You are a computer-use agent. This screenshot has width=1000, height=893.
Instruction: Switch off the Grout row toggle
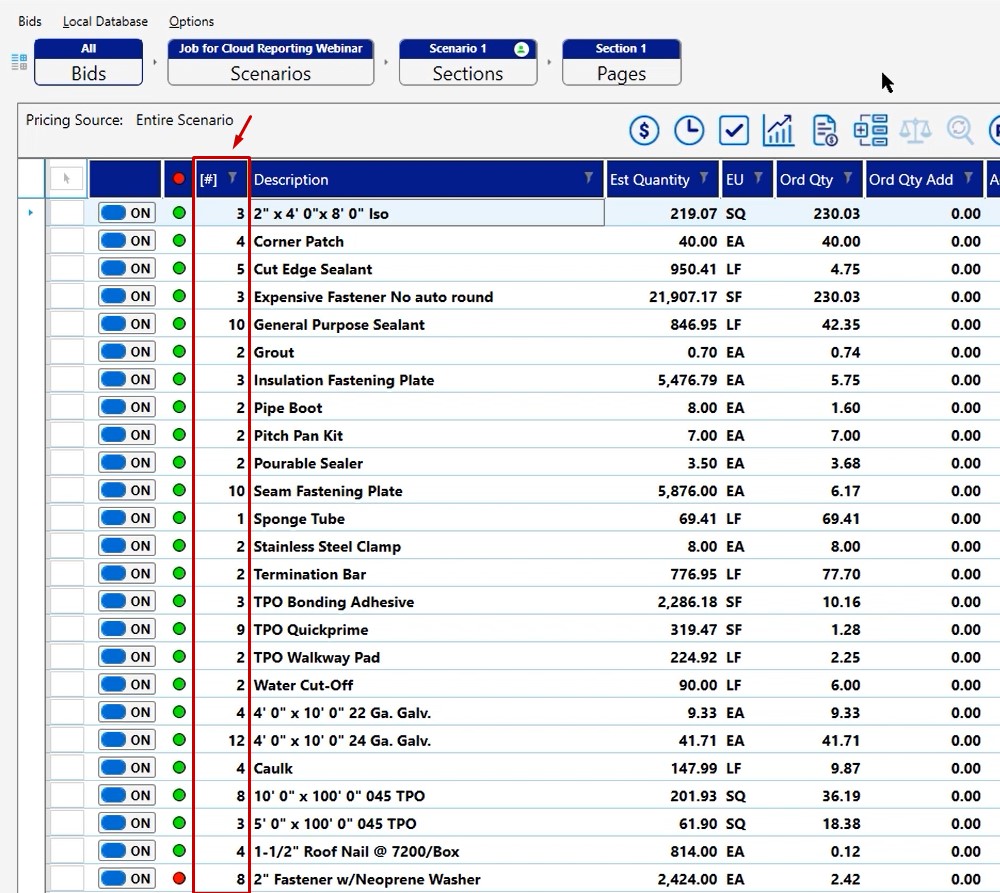tap(126, 352)
